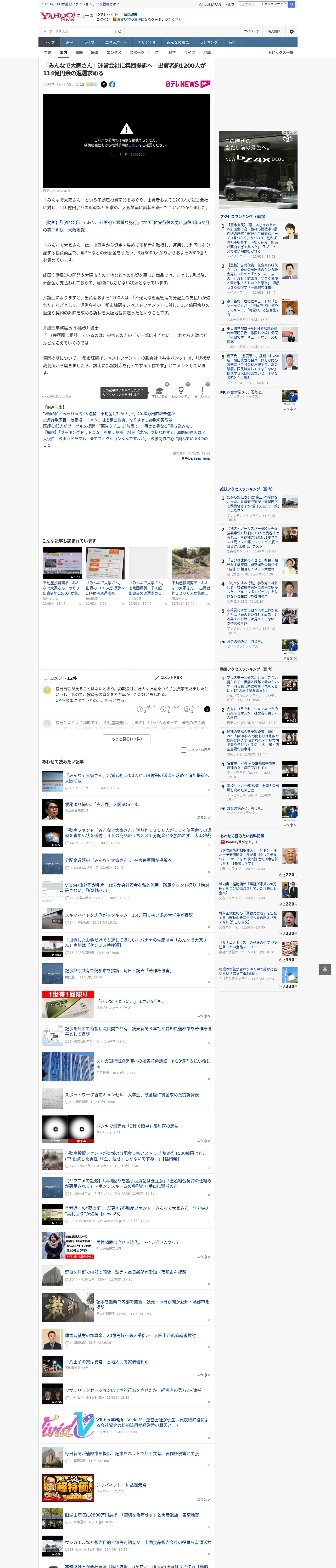Screen dimensions: 336x1568
Task: Click the もっと見る(12件) button
Action: [x=127, y=739]
